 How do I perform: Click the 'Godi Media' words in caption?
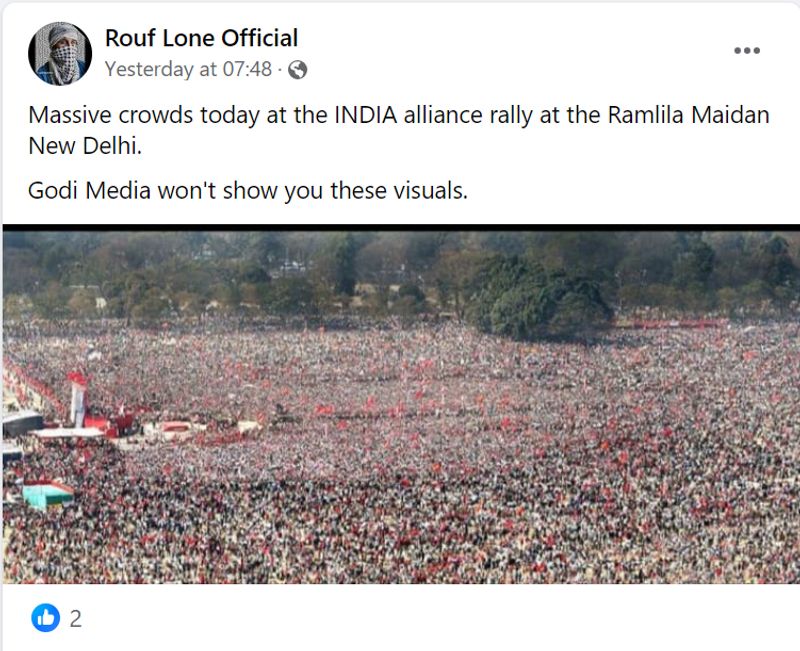pos(89,190)
